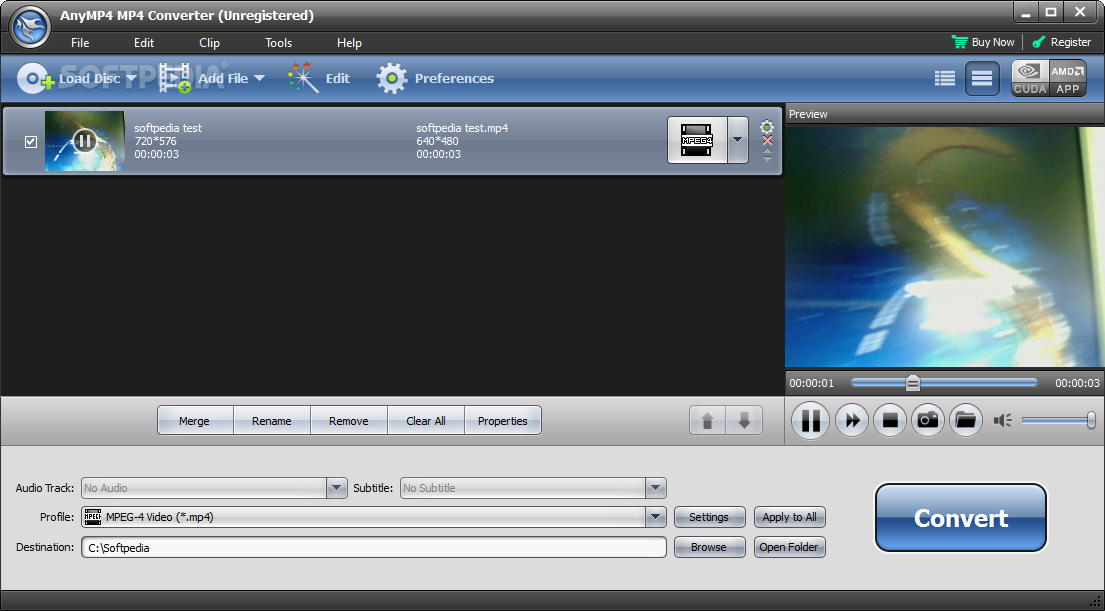Image resolution: width=1105 pixels, height=611 pixels.
Task: Click the Destination path field
Action: pos(374,548)
